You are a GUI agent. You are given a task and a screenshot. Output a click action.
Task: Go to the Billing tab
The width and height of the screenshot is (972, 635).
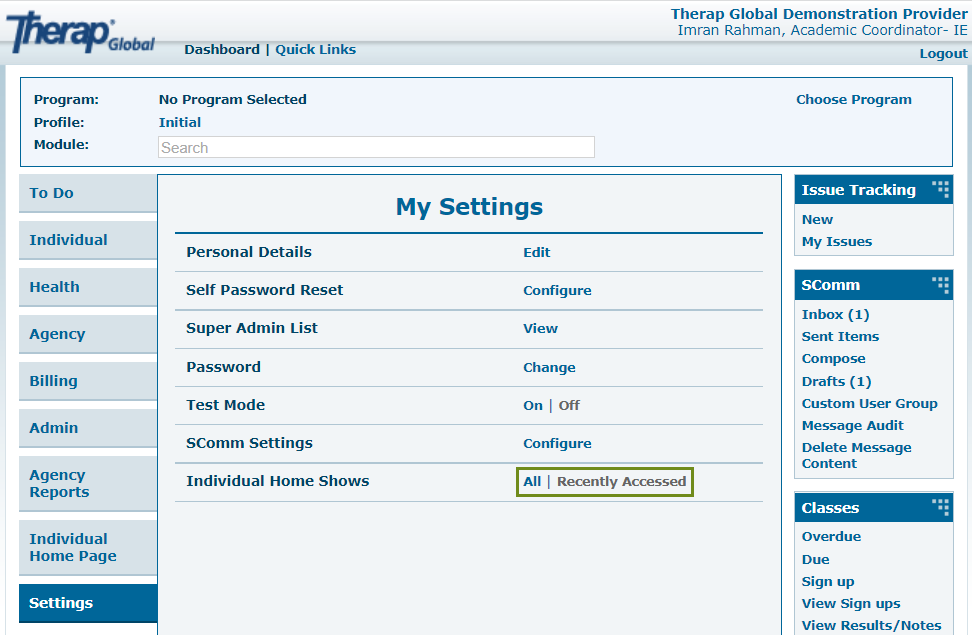(x=88, y=381)
